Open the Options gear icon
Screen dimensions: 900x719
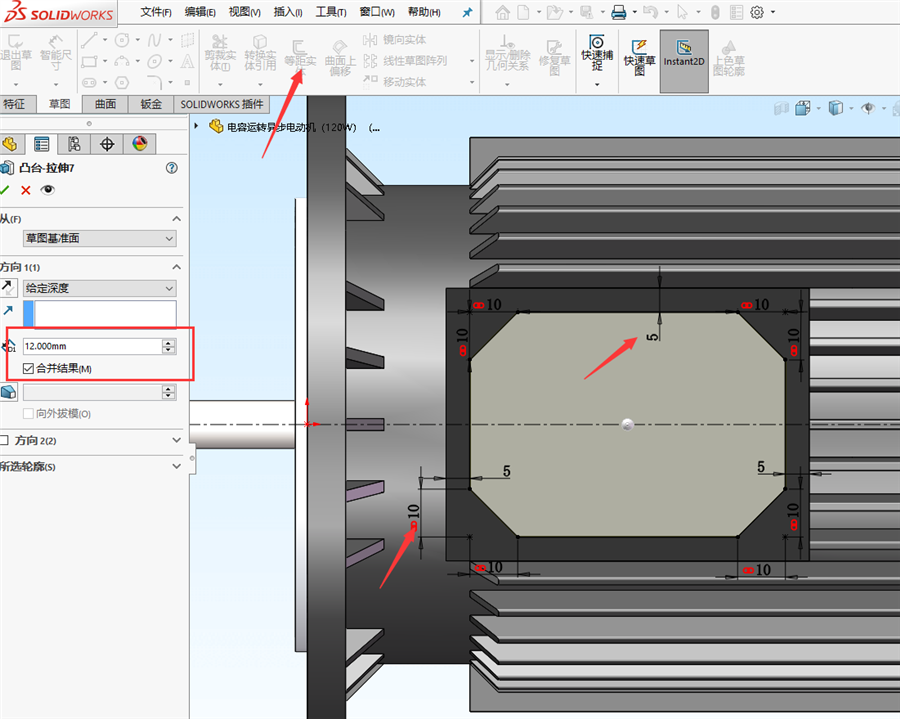click(x=757, y=12)
